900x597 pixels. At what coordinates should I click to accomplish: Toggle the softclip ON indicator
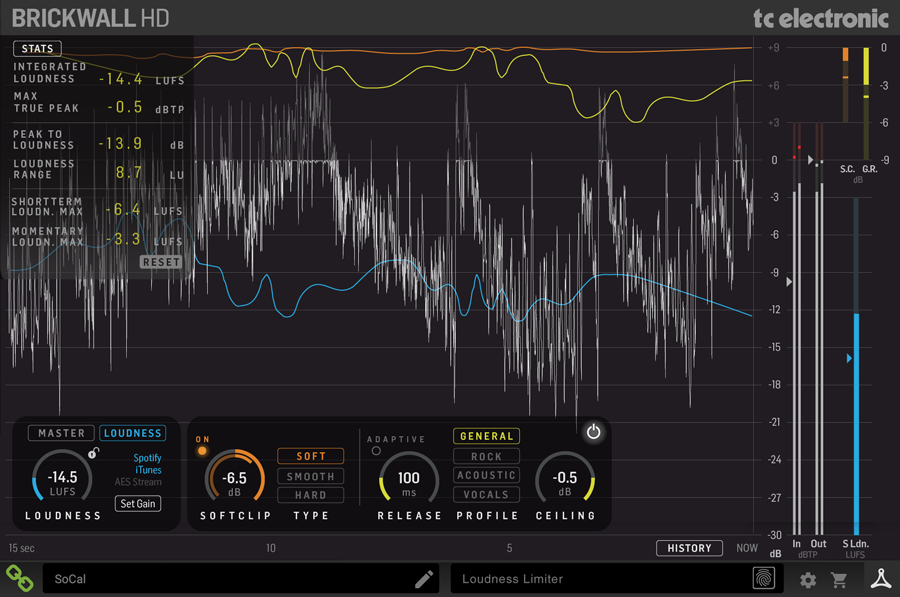click(203, 451)
